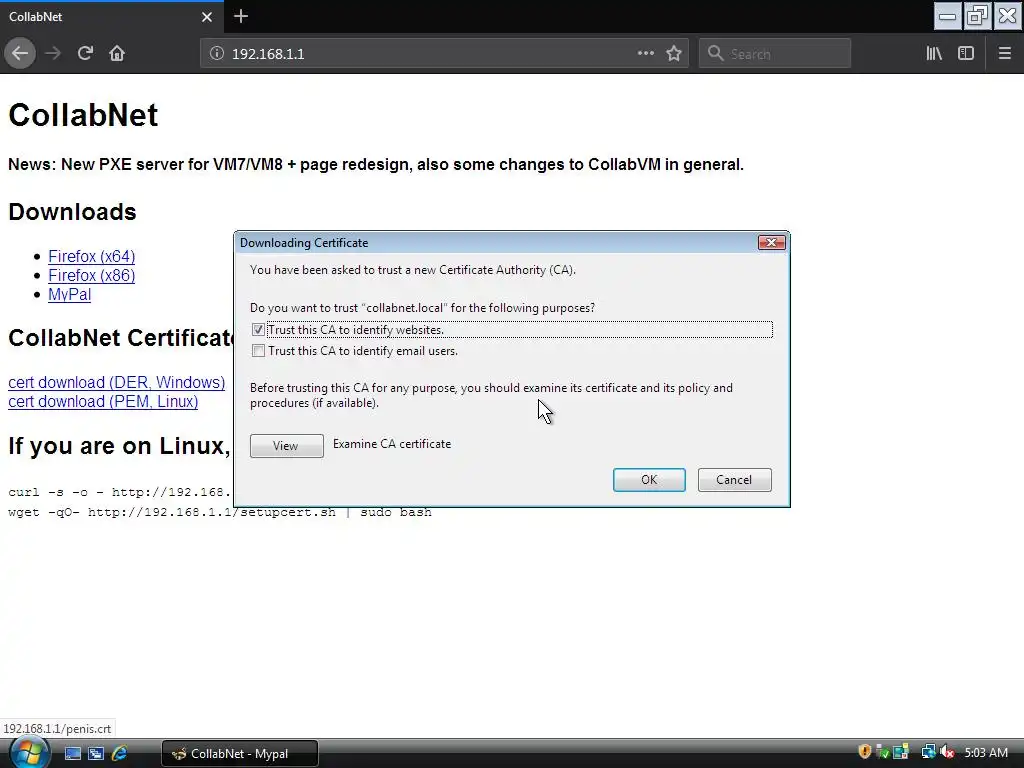Close the CollabNet browser tab
The width and height of the screenshot is (1024, 768).
click(207, 17)
